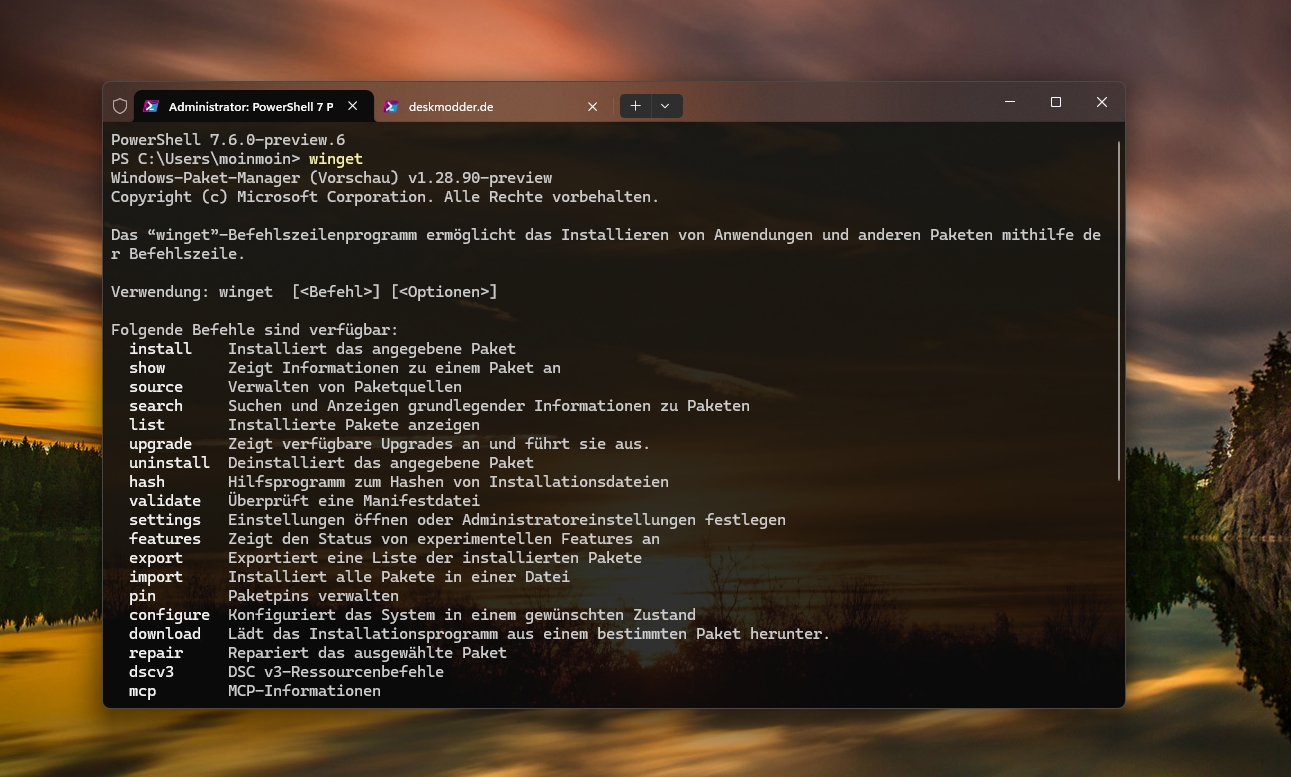Click the PowerShell icon on the first tab

pyautogui.click(x=151, y=106)
